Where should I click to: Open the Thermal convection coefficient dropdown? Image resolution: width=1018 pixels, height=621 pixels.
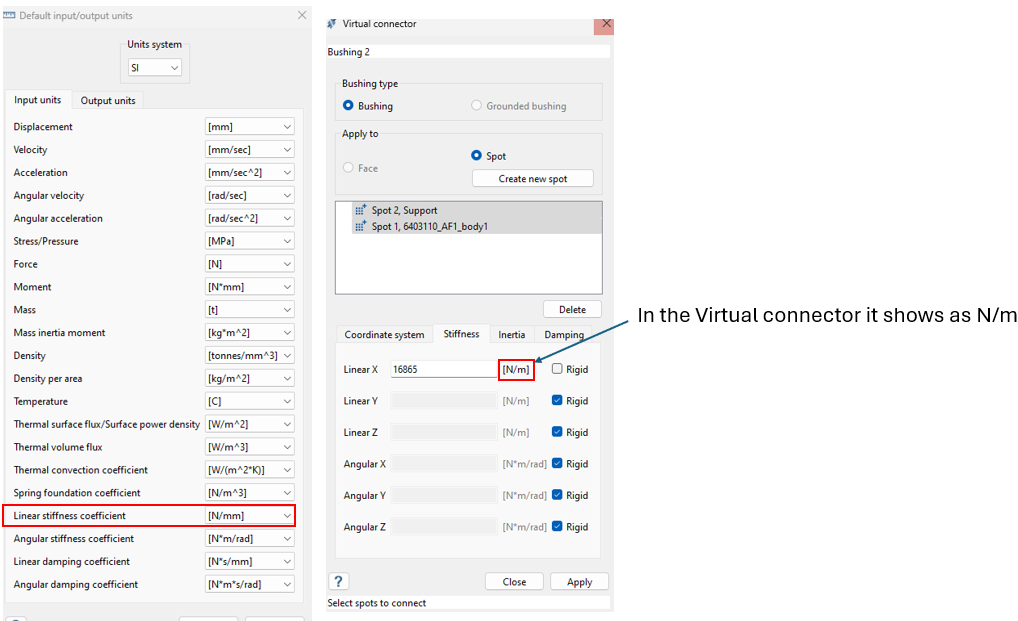coord(250,470)
